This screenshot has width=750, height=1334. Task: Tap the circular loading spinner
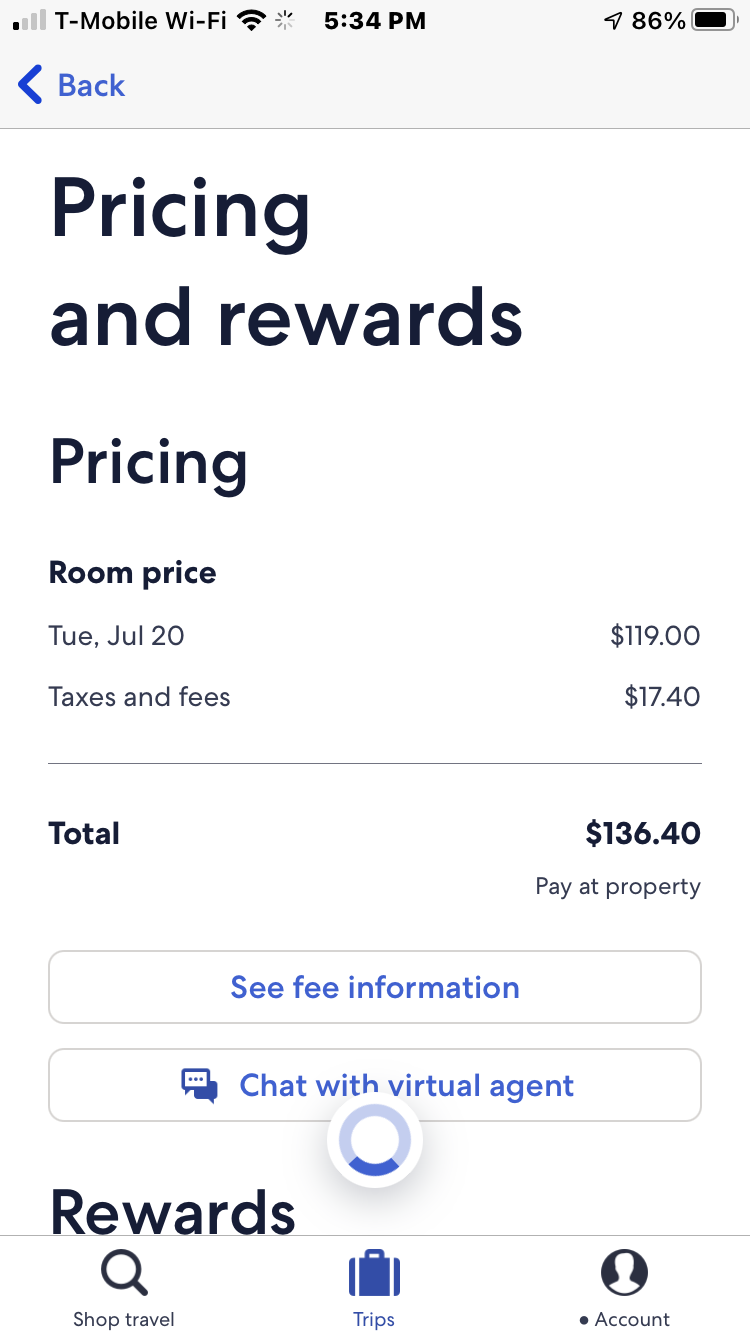pos(375,1140)
